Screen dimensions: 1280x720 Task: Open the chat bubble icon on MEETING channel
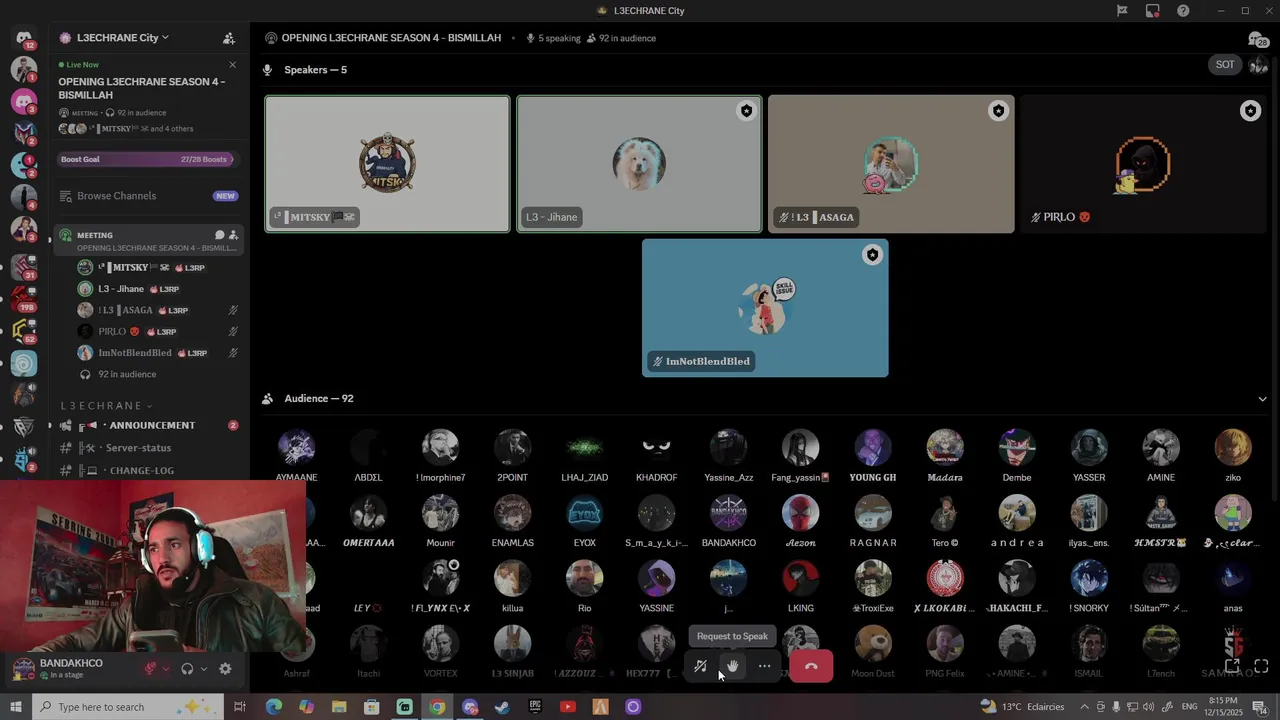(220, 235)
